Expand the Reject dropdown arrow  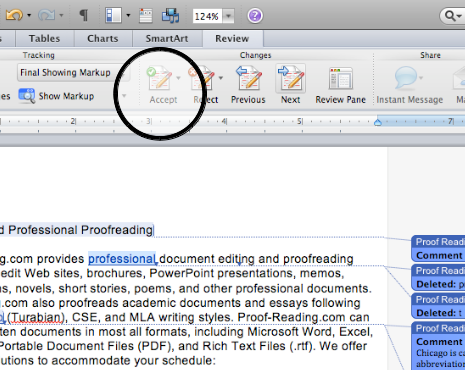tap(221, 78)
